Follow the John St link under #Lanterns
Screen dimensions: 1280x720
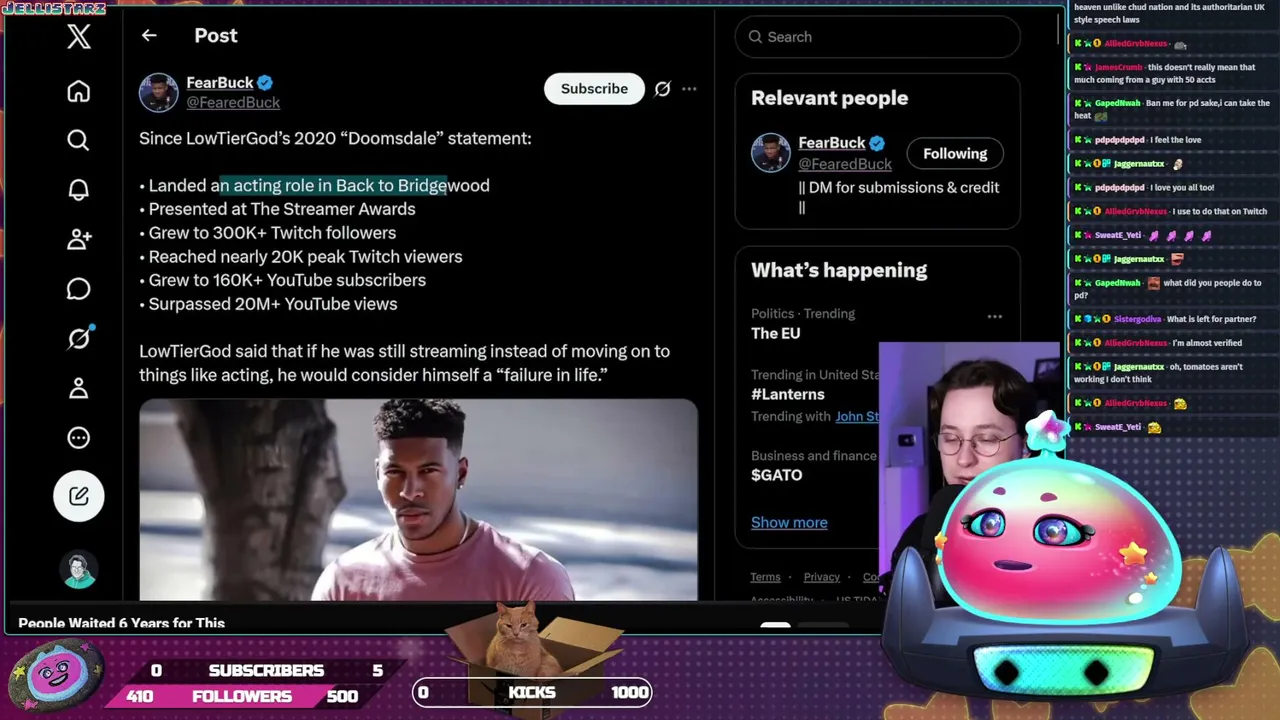pyautogui.click(x=857, y=417)
